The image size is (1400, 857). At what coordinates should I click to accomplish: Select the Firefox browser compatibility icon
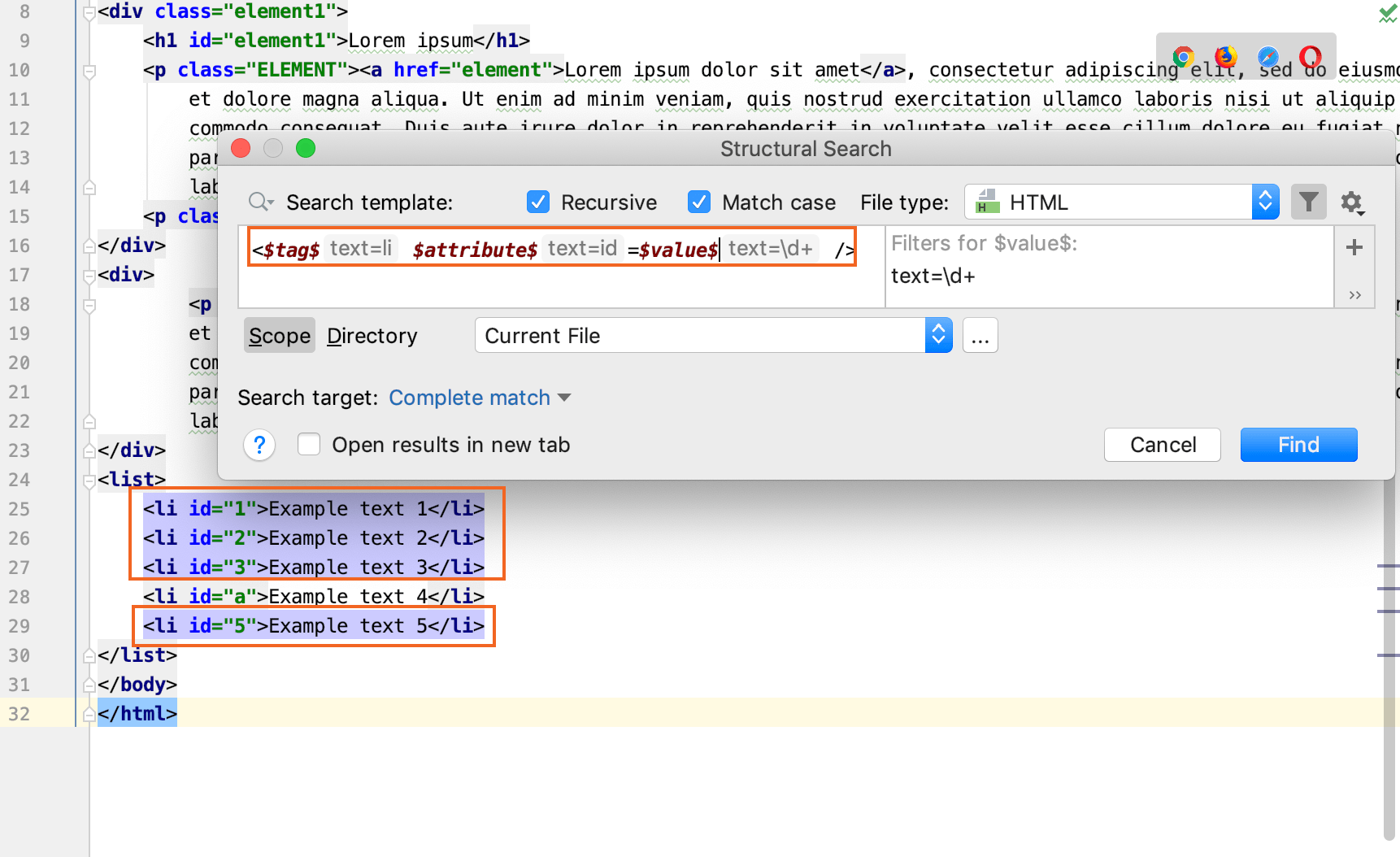pos(1225,58)
